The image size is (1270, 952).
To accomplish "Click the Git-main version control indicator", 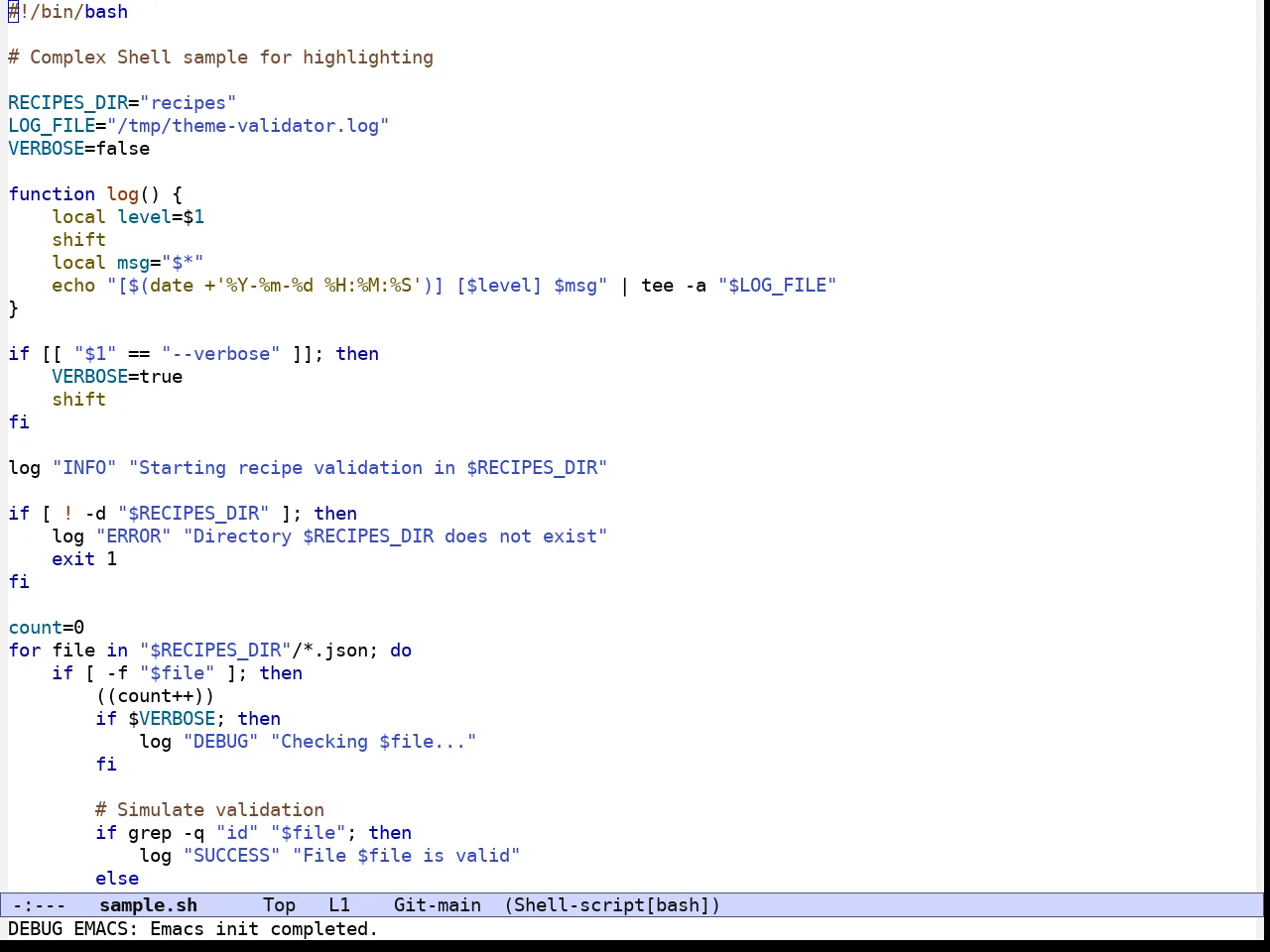I will [438, 905].
